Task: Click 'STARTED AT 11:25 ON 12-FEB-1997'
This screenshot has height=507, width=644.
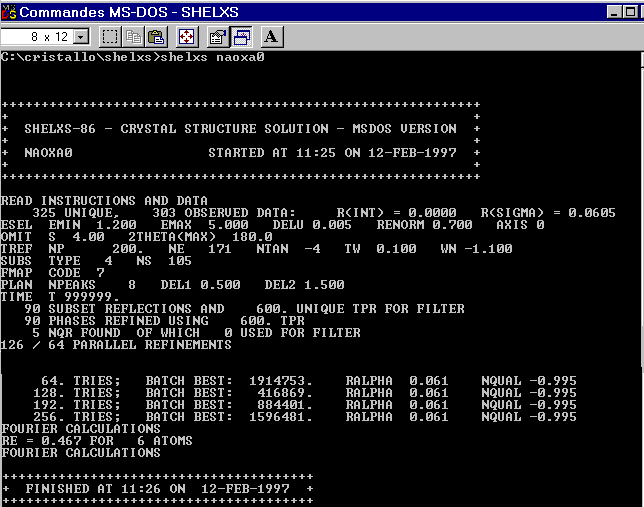Action: click(332, 153)
